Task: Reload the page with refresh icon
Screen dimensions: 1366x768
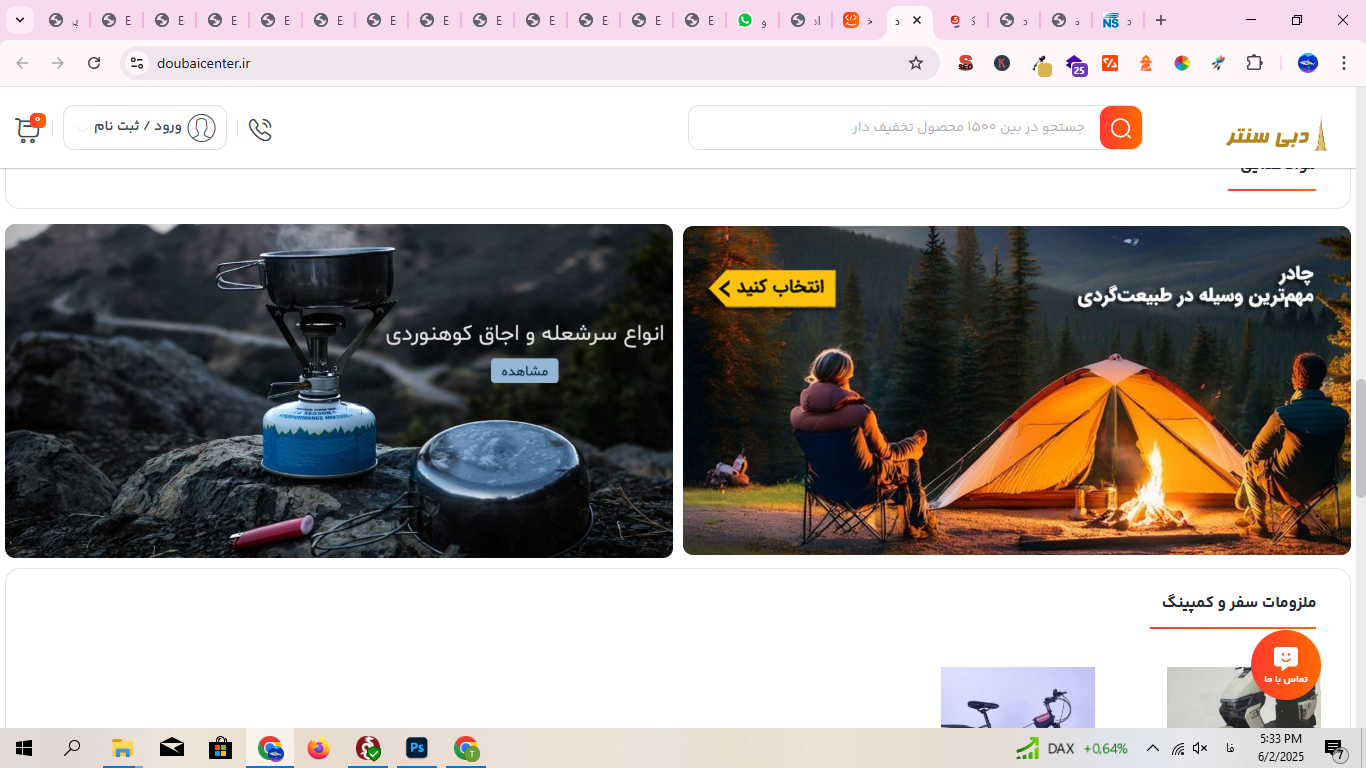Action: click(94, 63)
